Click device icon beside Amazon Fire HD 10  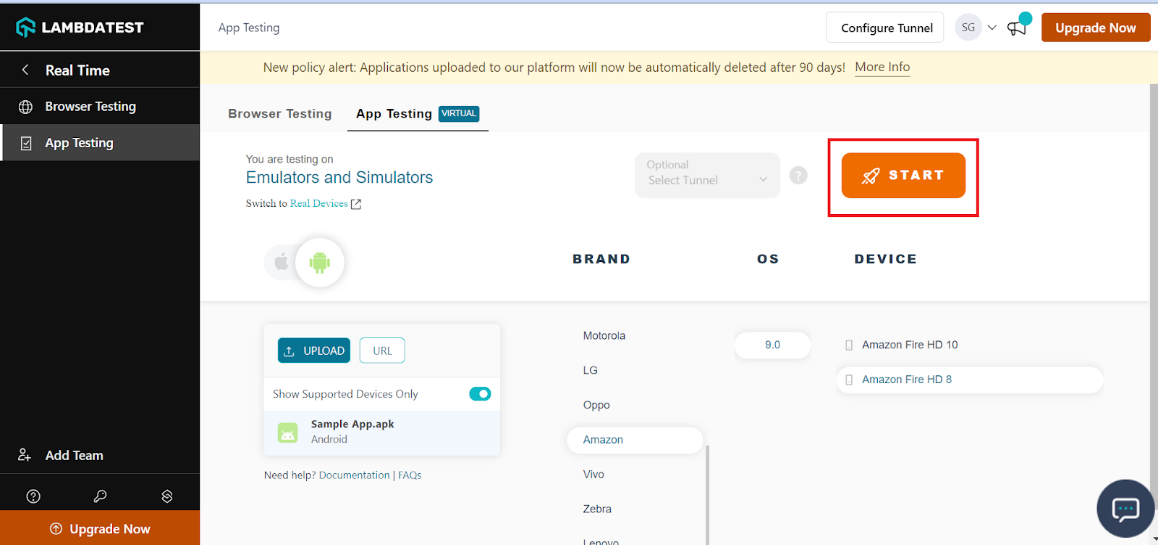coord(849,345)
